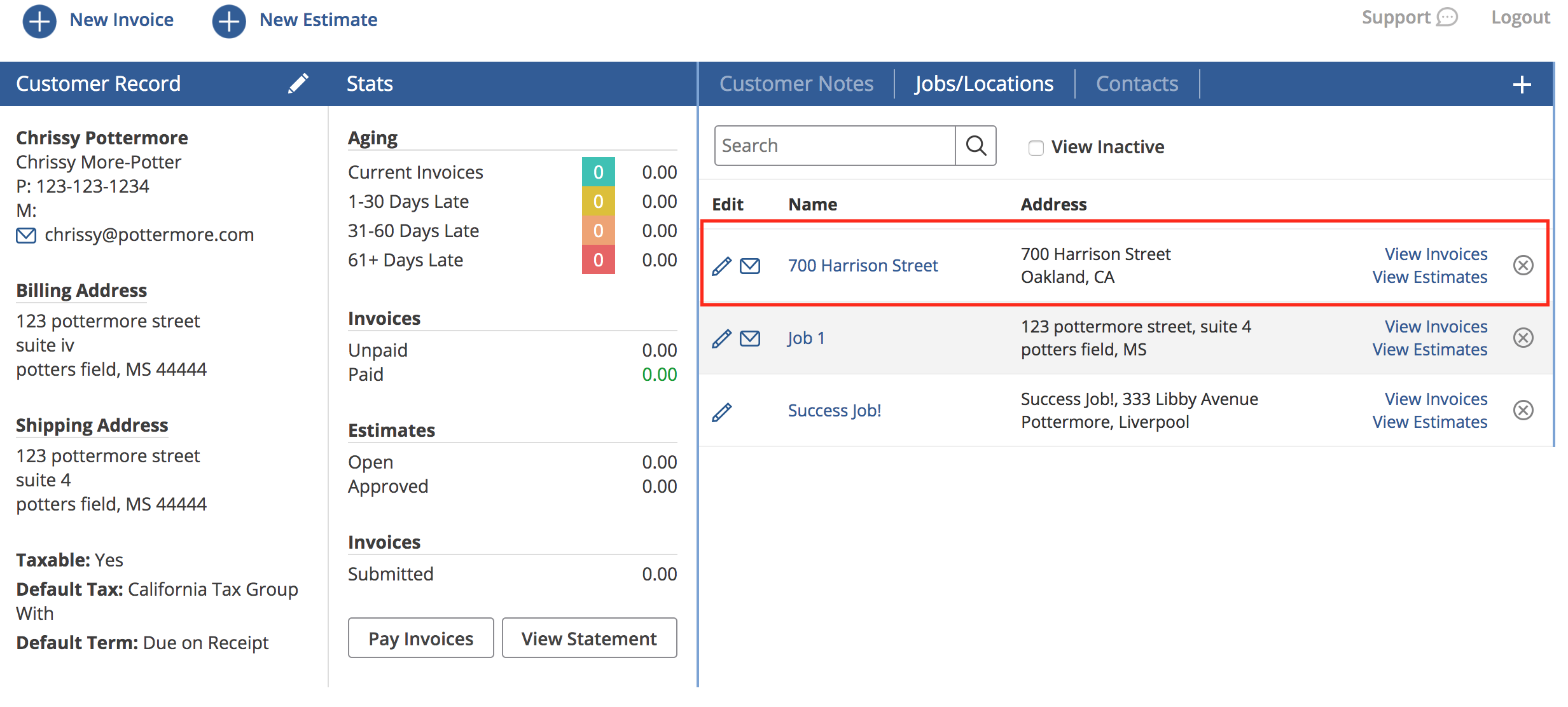Click the red 61+ Days Late count
This screenshot has width=1568, height=707.
click(x=598, y=260)
